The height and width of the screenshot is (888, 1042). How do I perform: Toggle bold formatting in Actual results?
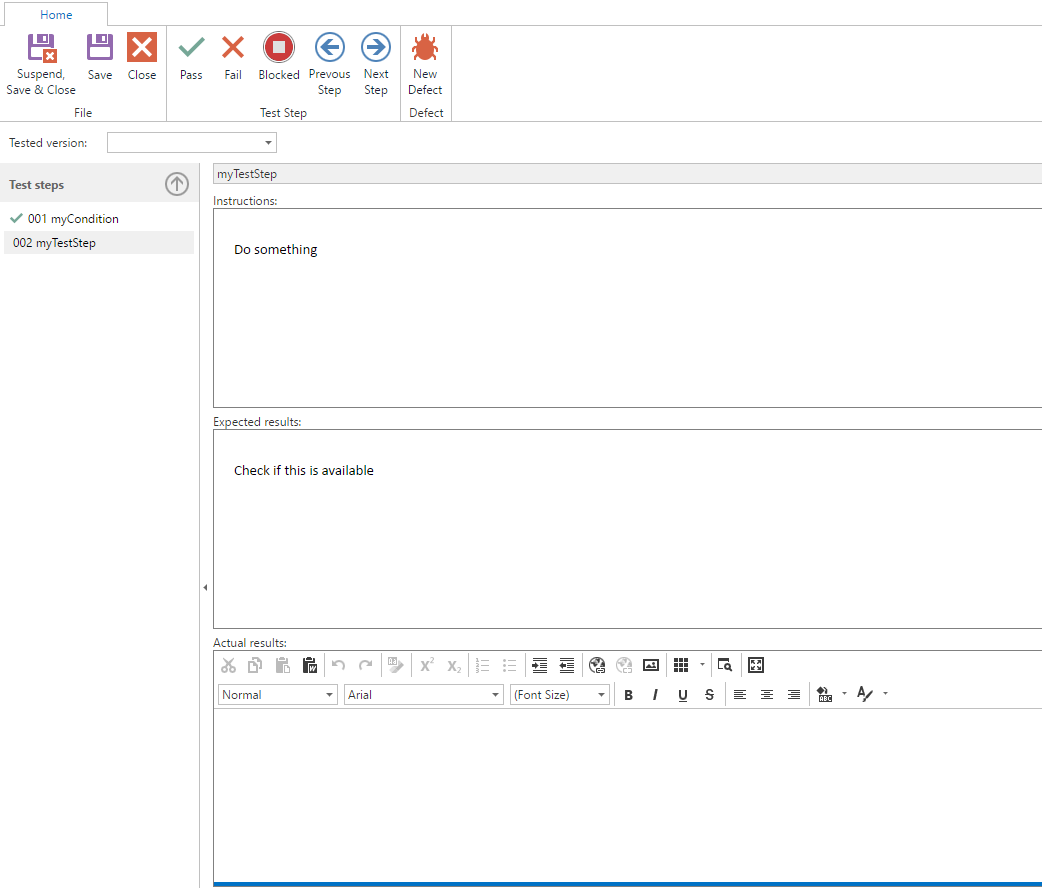tap(628, 695)
